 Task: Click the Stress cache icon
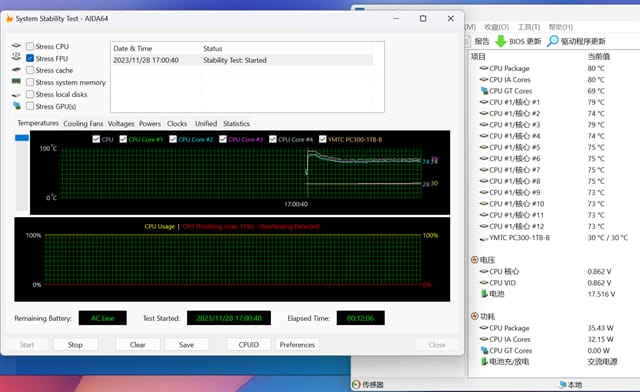coord(16,69)
